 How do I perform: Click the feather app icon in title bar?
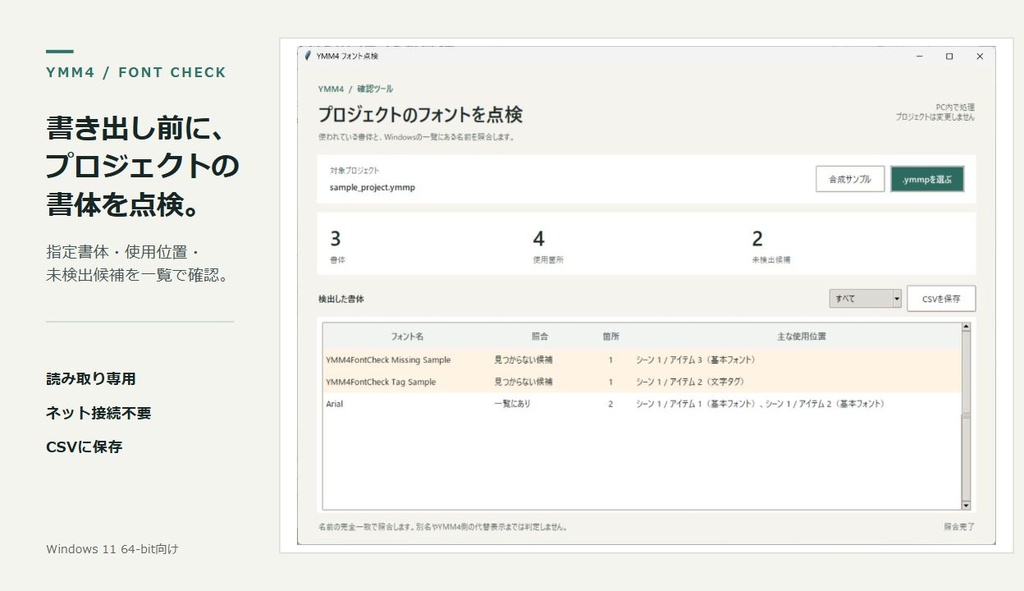click(308, 56)
